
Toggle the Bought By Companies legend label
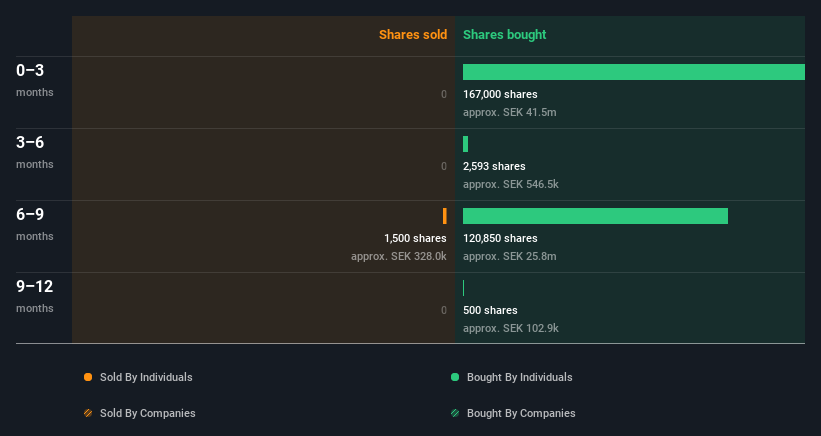(x=521, y=413)
